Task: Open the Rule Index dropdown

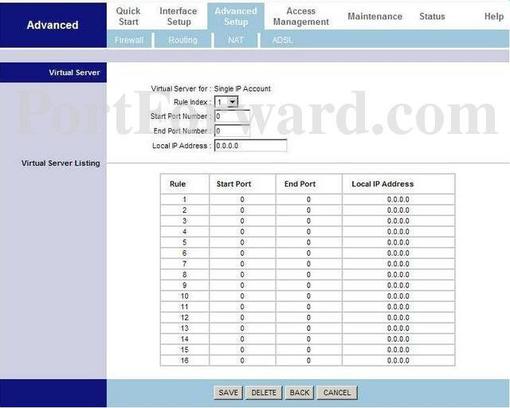Action: coord(226,102)
